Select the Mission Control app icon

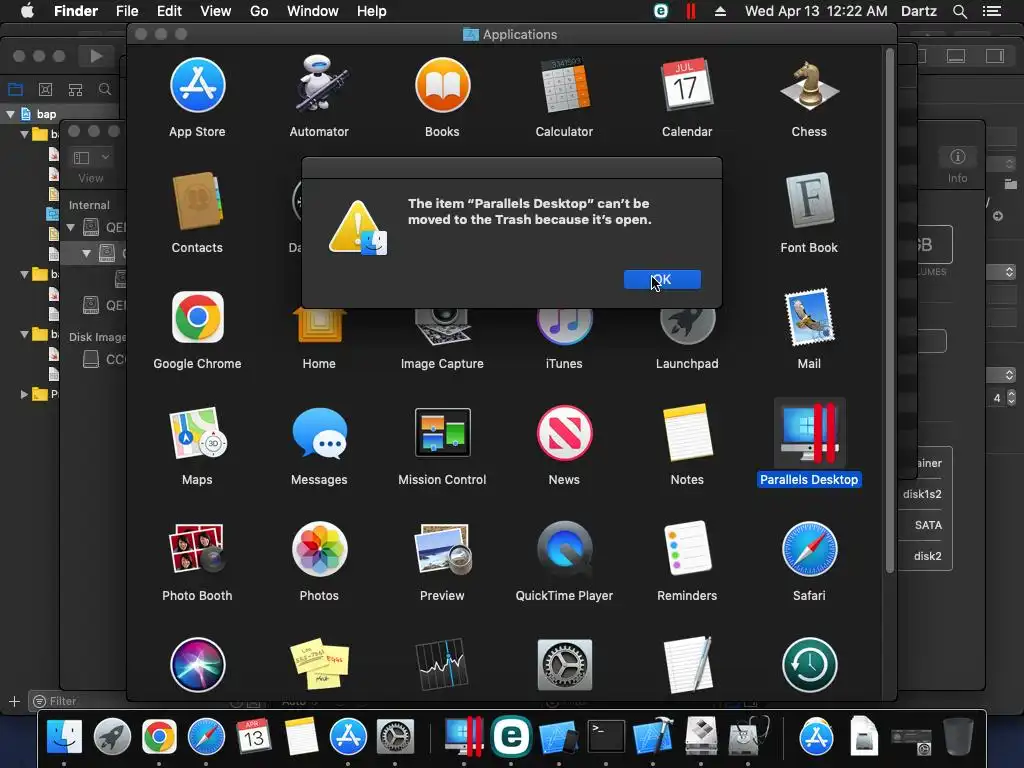pyautogui.click(x=442, y=432)
